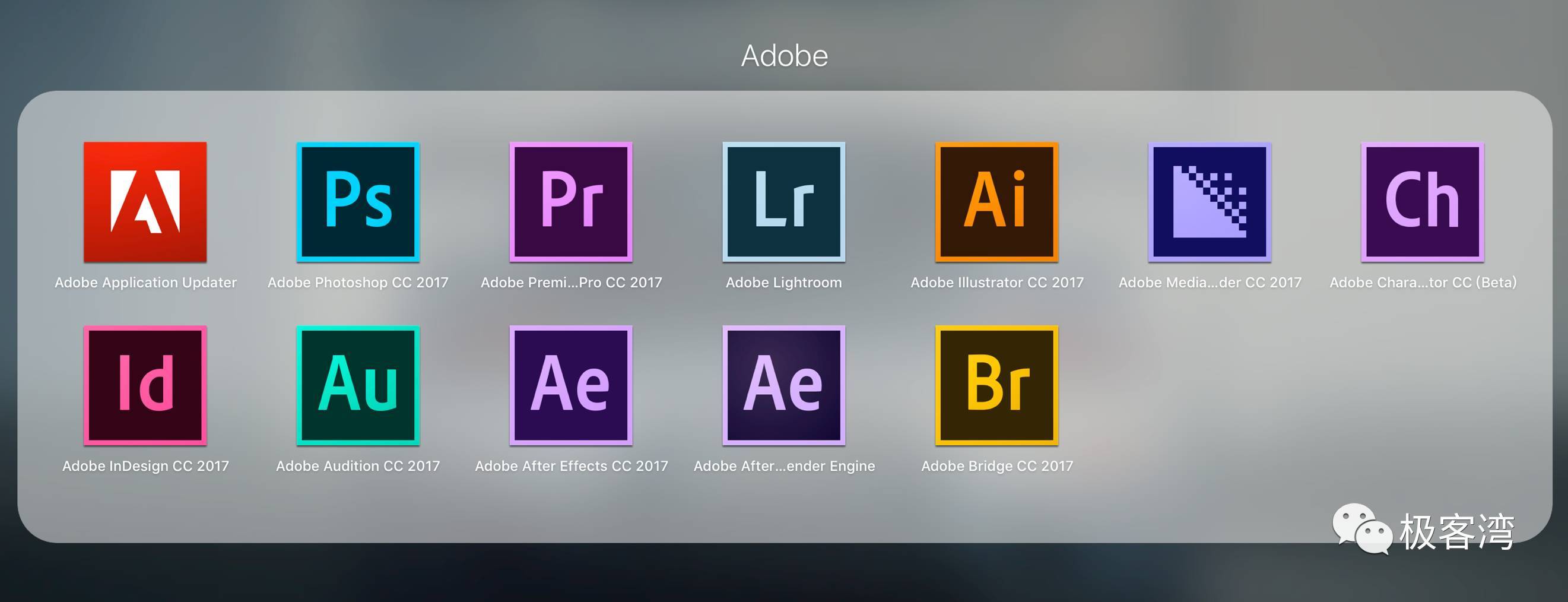Select the "Adobe InDesign CC 2017" label
The image size is (1568, 602).
coord(145,465)
